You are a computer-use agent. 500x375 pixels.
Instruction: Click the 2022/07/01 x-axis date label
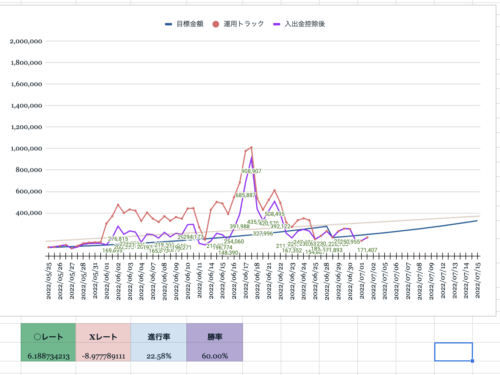[x=362, y=281]
